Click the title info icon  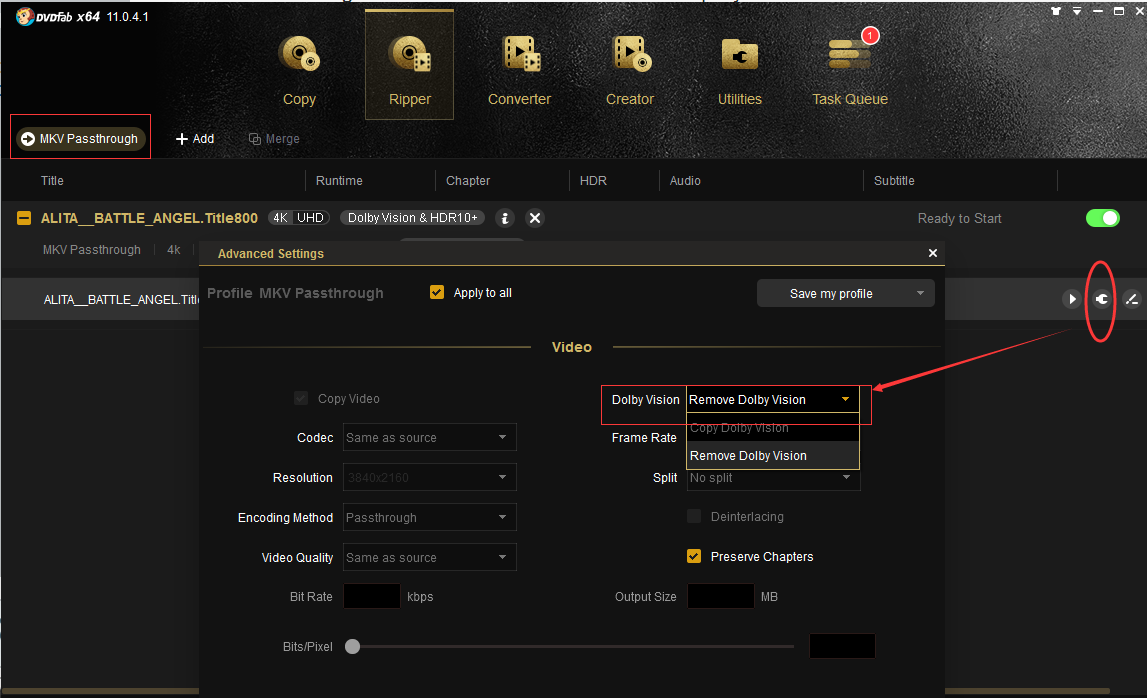coord(505,218)
